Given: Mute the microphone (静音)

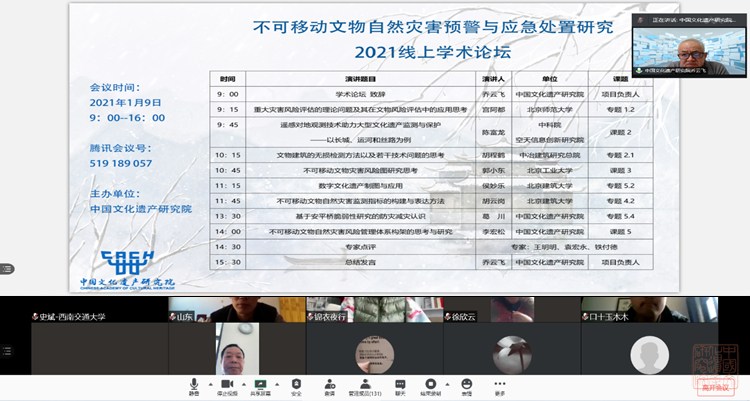Looking at the screenshot, I should point(193,385).
